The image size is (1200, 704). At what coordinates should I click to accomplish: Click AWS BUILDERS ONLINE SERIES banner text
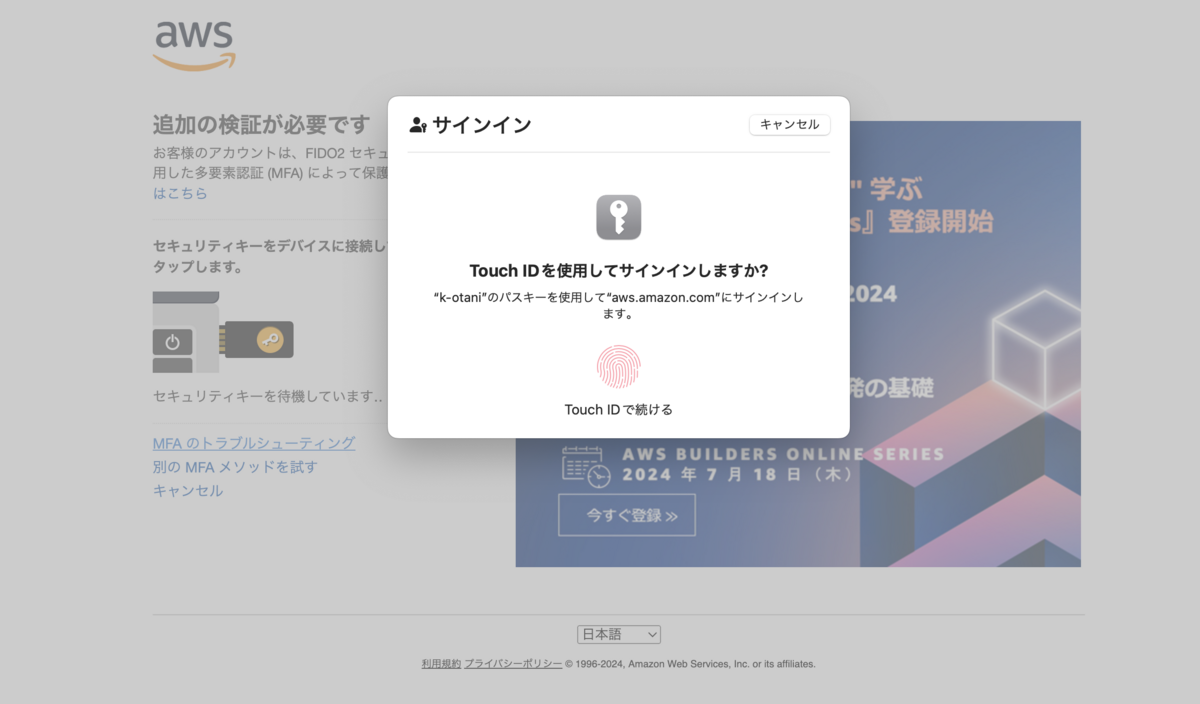pyautogui.click(x=783, y=454)
